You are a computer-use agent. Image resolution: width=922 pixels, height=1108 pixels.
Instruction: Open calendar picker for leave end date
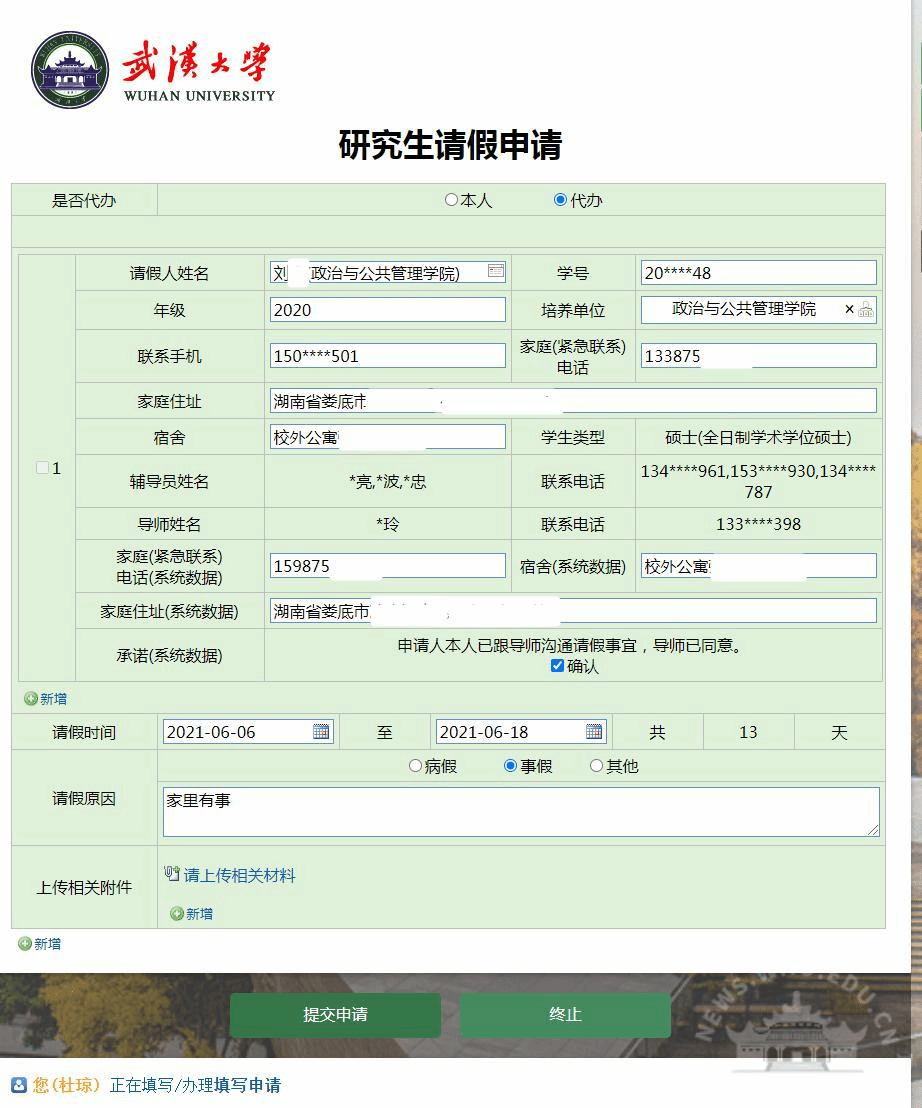point(594,732)
